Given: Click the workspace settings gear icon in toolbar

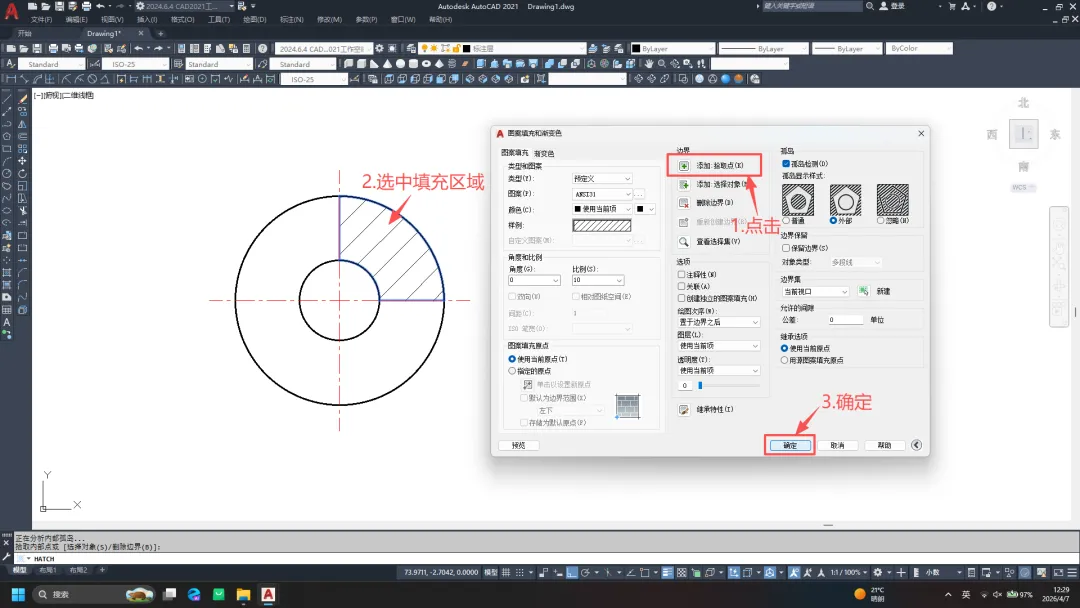Looking at the screenshot, I should pos(380,49).
